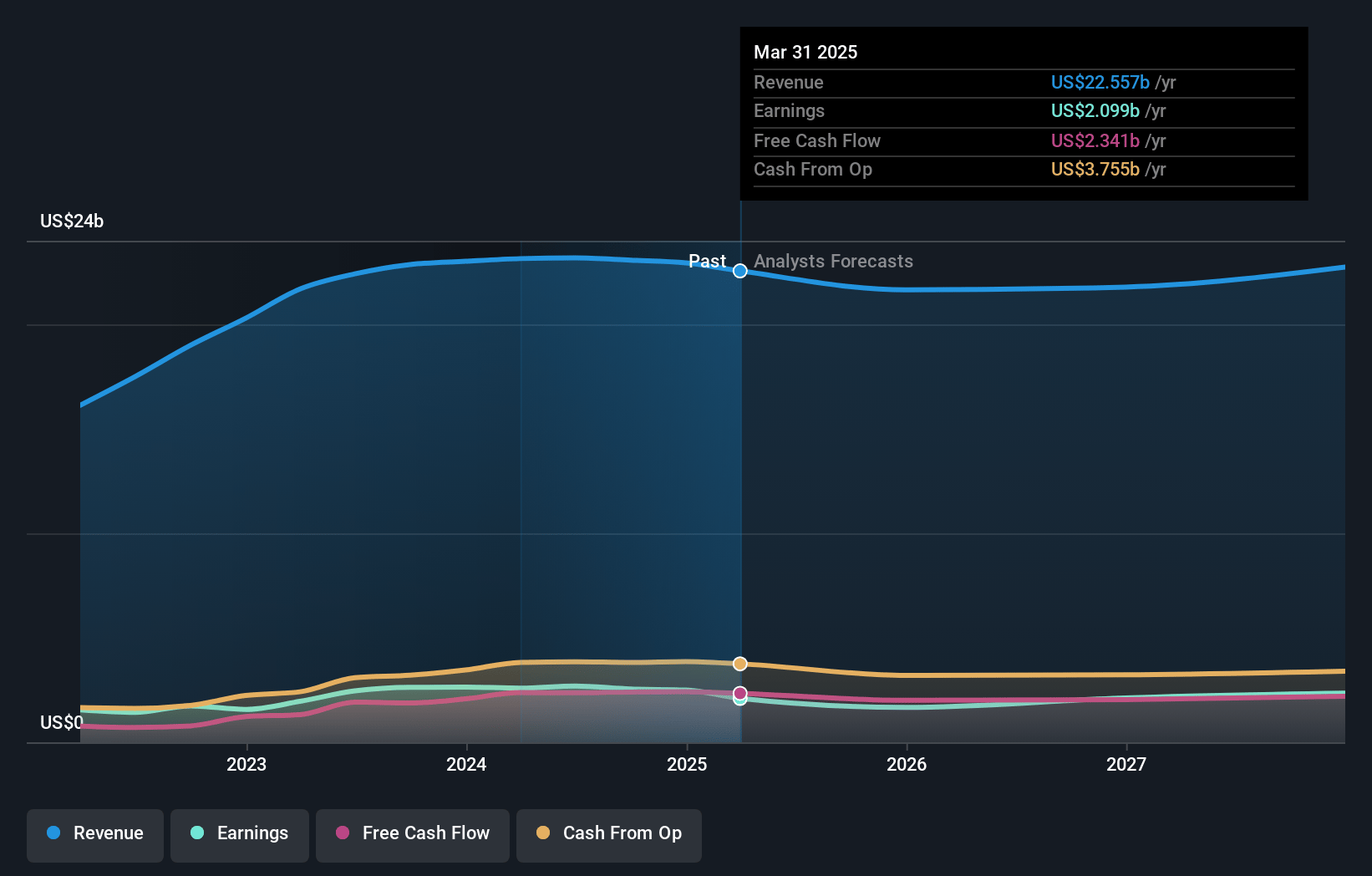
Task: Toggle the Earnings legend button
Action: coord(240,835)
